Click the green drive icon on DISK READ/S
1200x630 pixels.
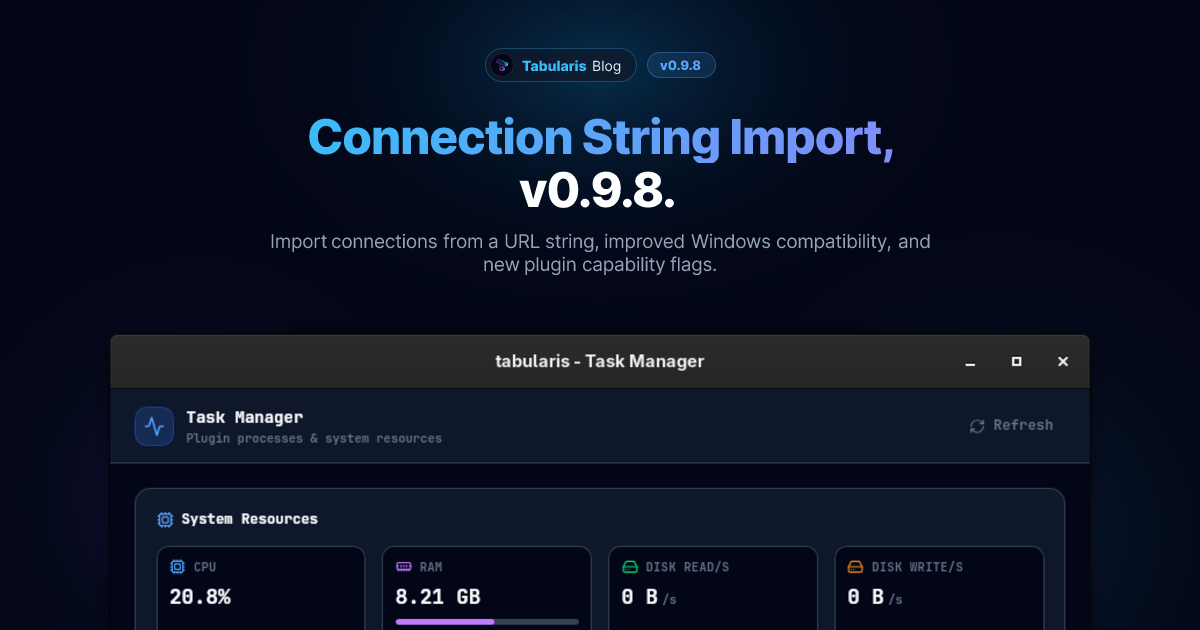(628, 566)
